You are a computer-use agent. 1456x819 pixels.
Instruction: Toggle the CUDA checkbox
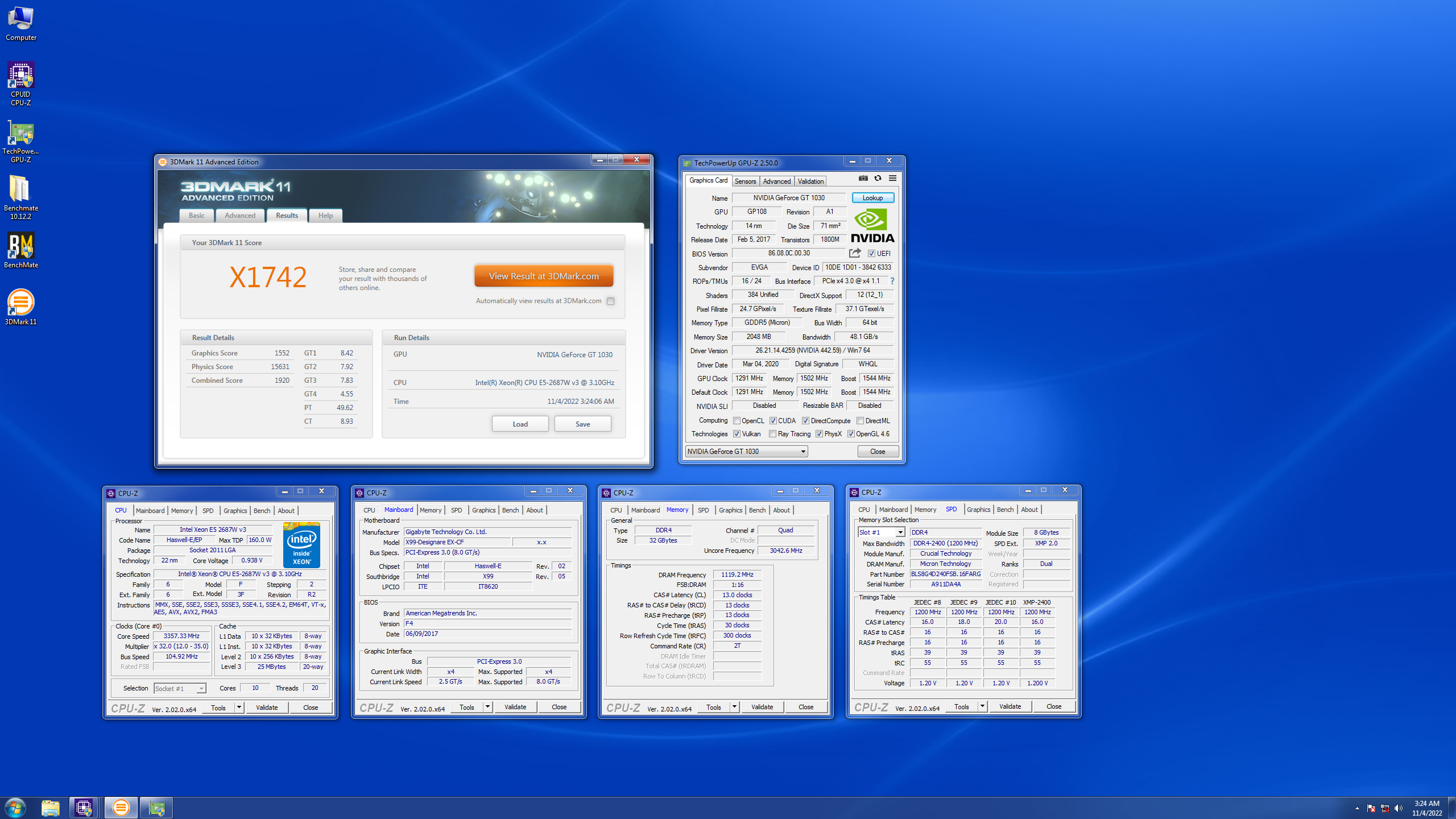[x=773, y=421]
